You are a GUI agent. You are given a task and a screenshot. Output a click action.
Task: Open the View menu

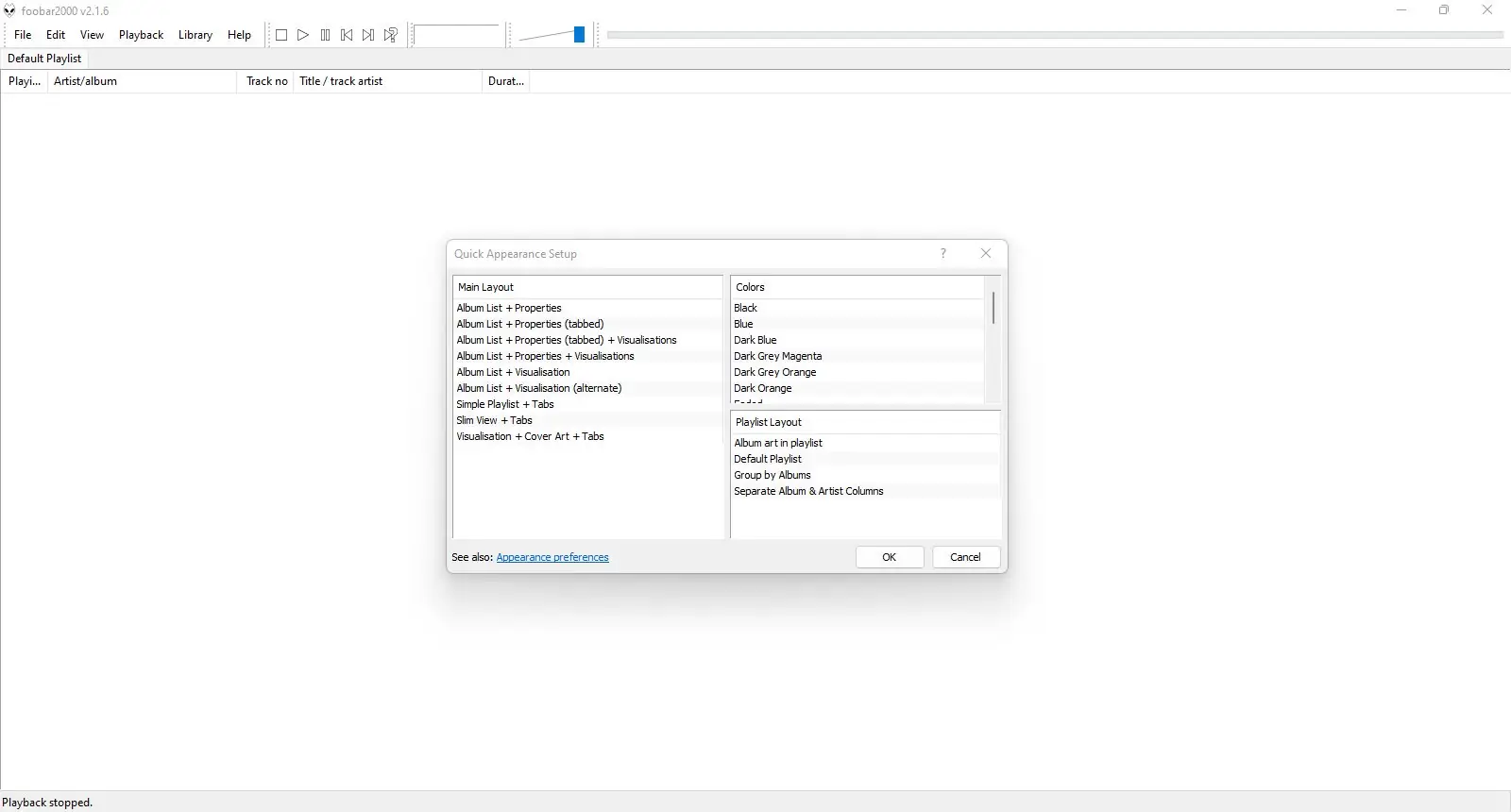click(x=92, y=35)
